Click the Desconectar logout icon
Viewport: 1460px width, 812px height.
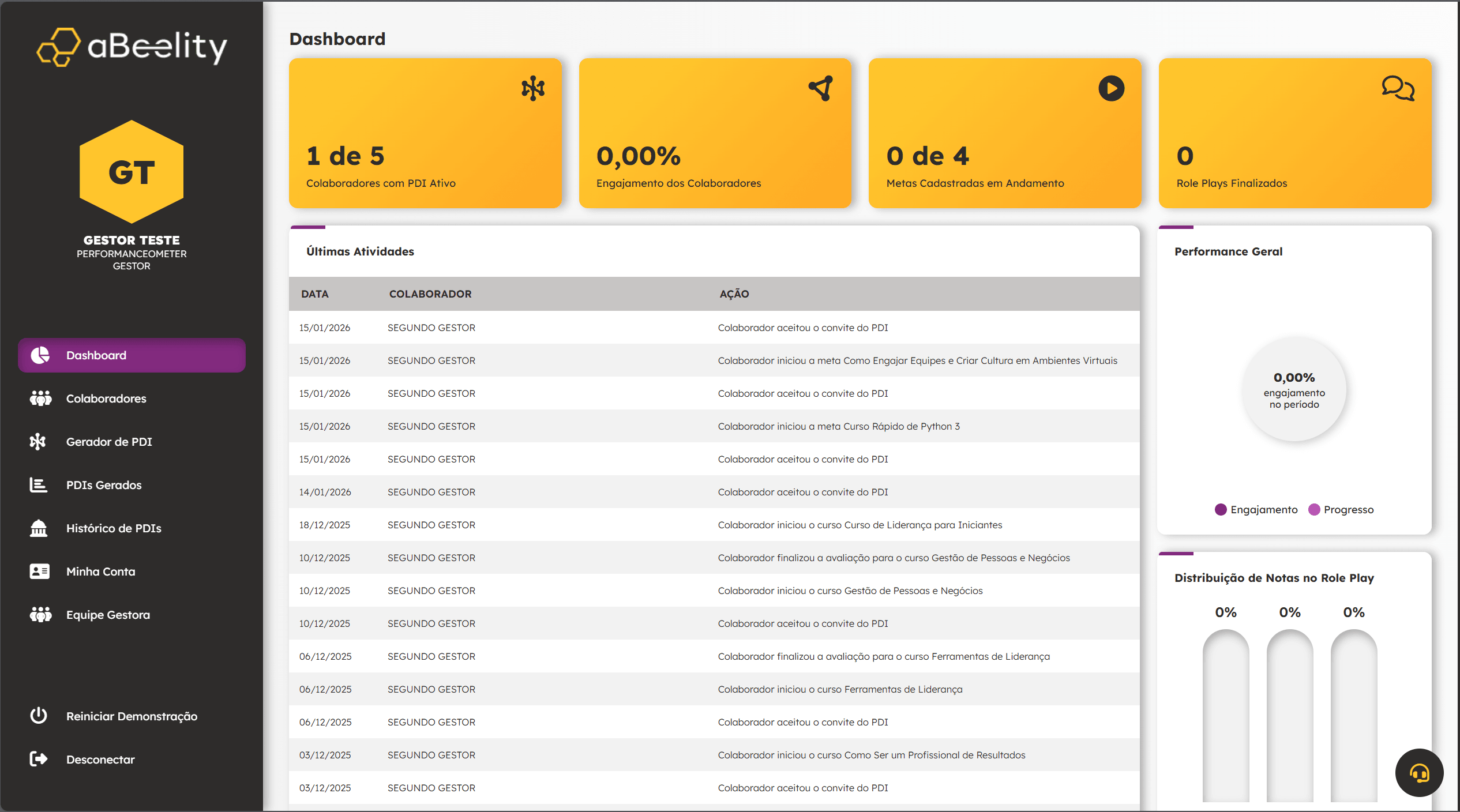tap(38, 758)
